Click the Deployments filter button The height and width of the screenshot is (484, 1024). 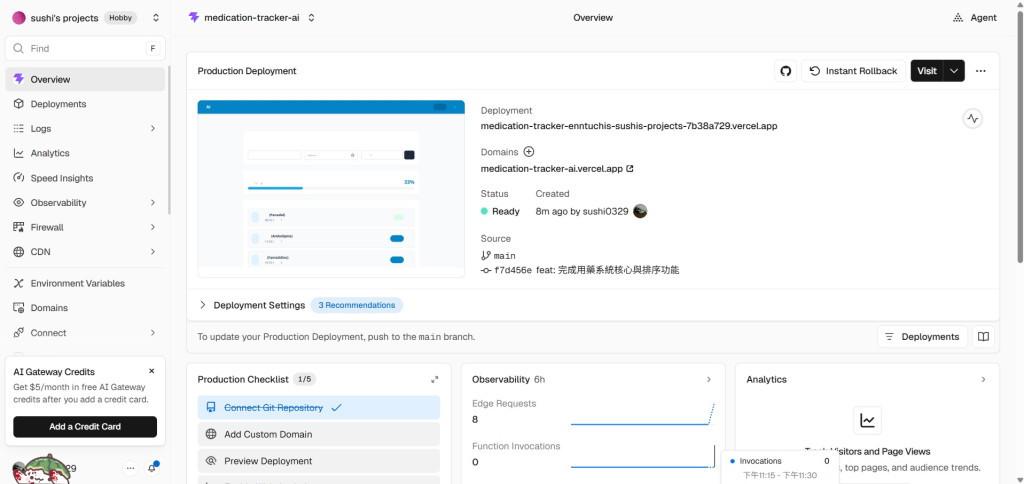(923, 337)
